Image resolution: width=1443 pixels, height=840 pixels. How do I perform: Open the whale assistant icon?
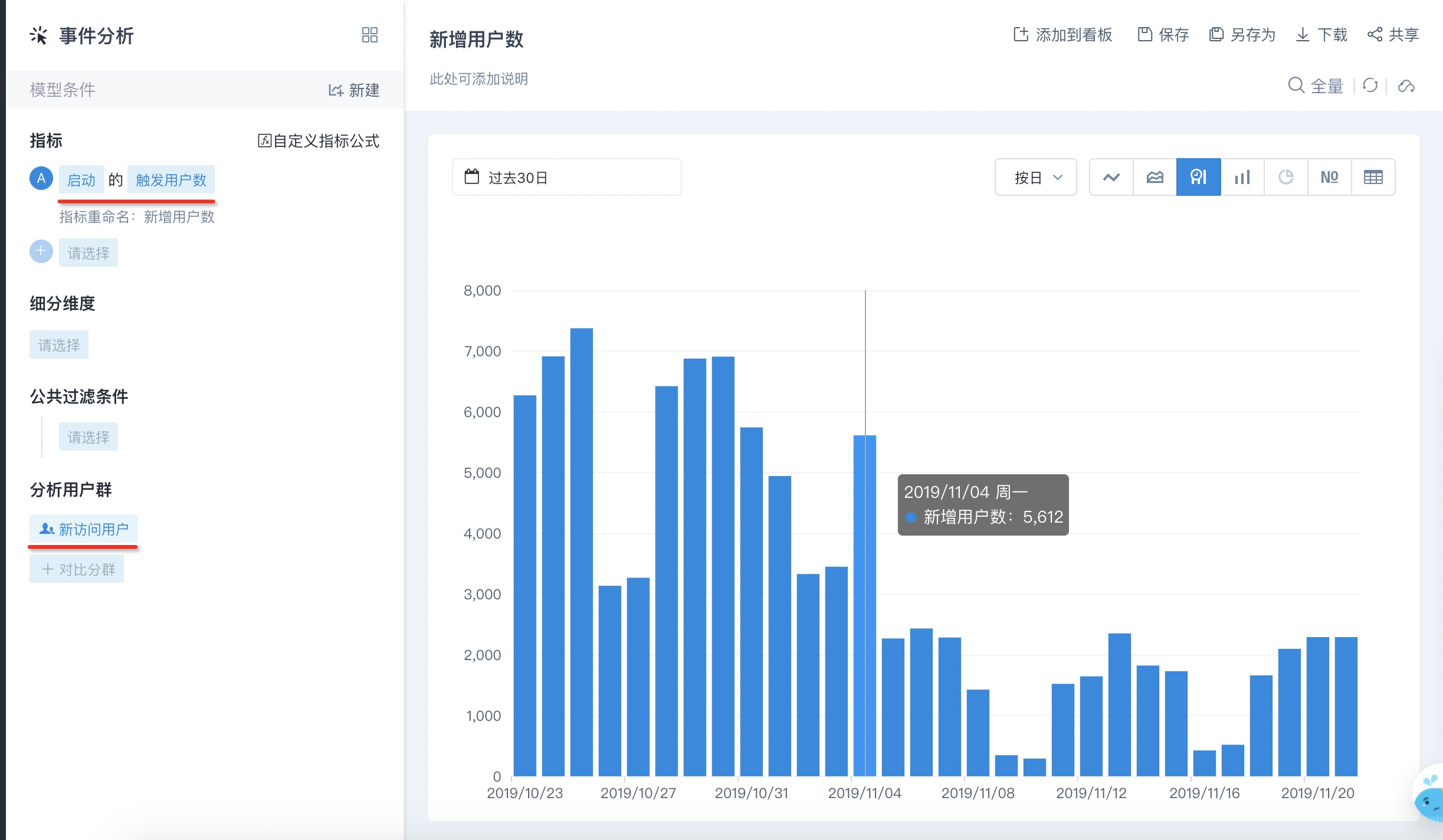[x=1429, y=794]
